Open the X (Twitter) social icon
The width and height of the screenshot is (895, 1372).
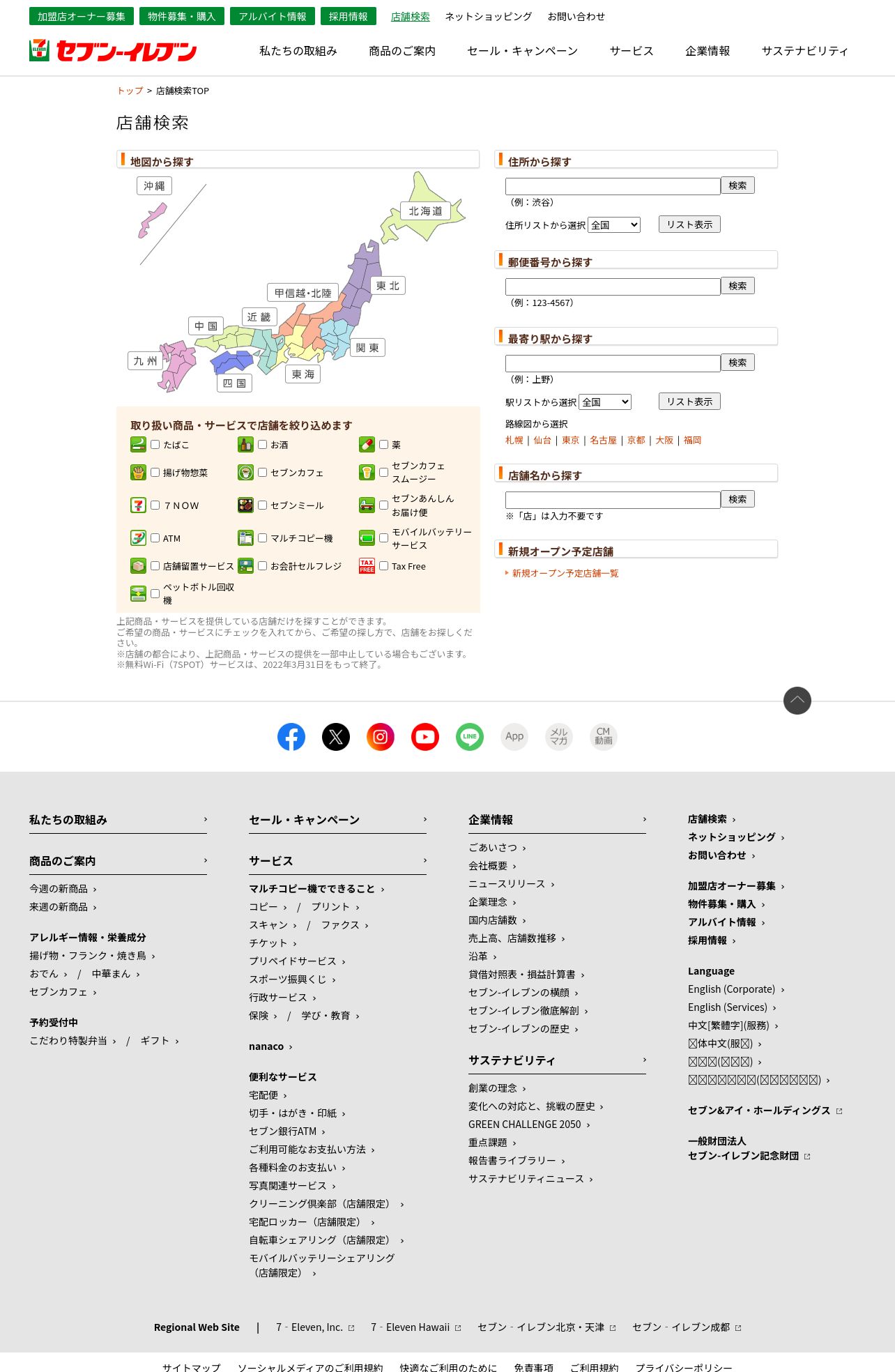336,737
